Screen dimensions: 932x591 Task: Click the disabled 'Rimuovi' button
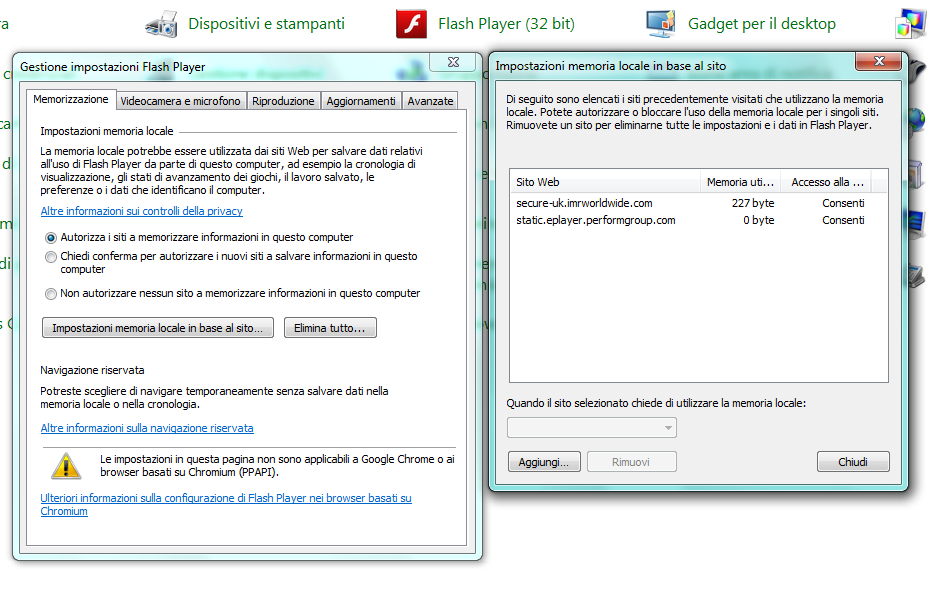coord(631,462)
